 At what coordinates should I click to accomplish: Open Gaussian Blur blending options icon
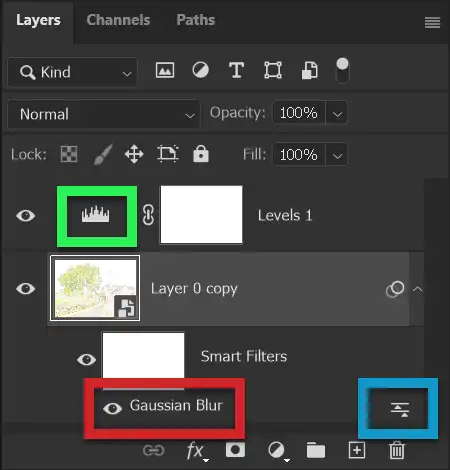(400, 409)
